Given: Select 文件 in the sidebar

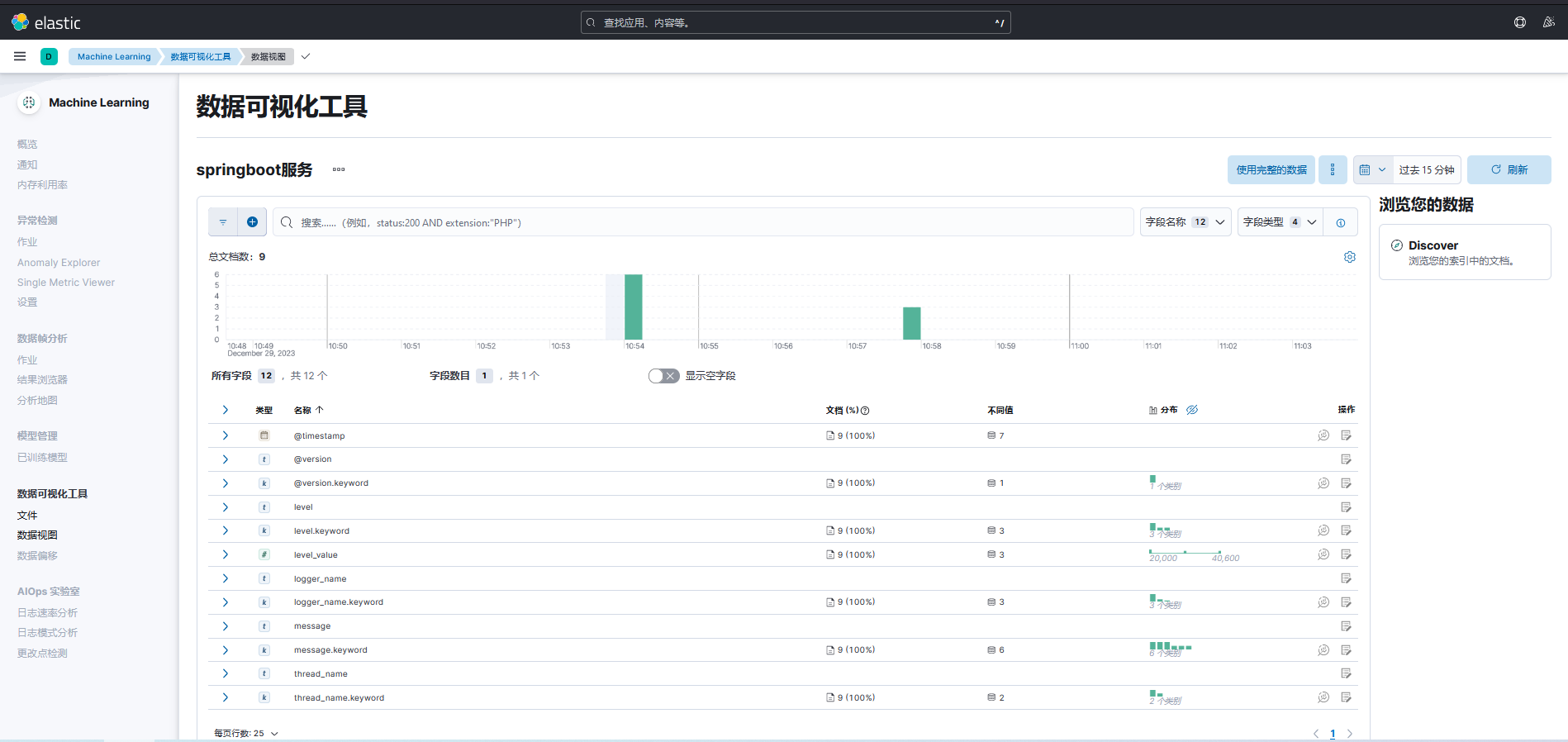Looking at the screenshot, I should coord(27,515).
